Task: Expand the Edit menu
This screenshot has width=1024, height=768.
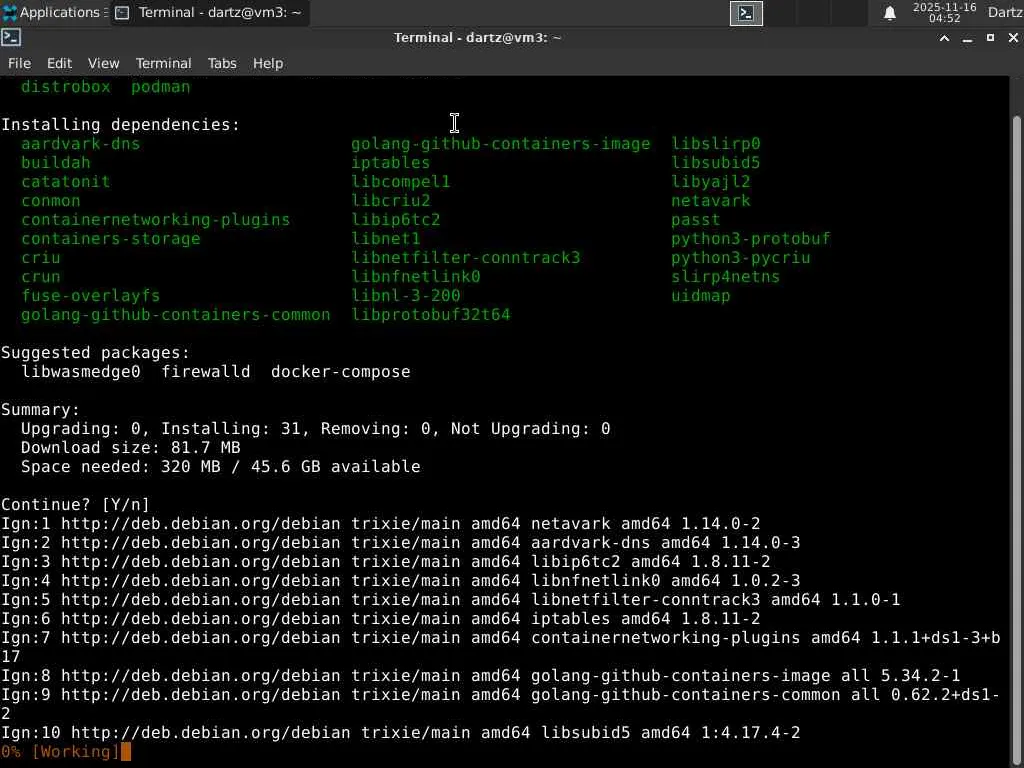Action: [59, 63]
